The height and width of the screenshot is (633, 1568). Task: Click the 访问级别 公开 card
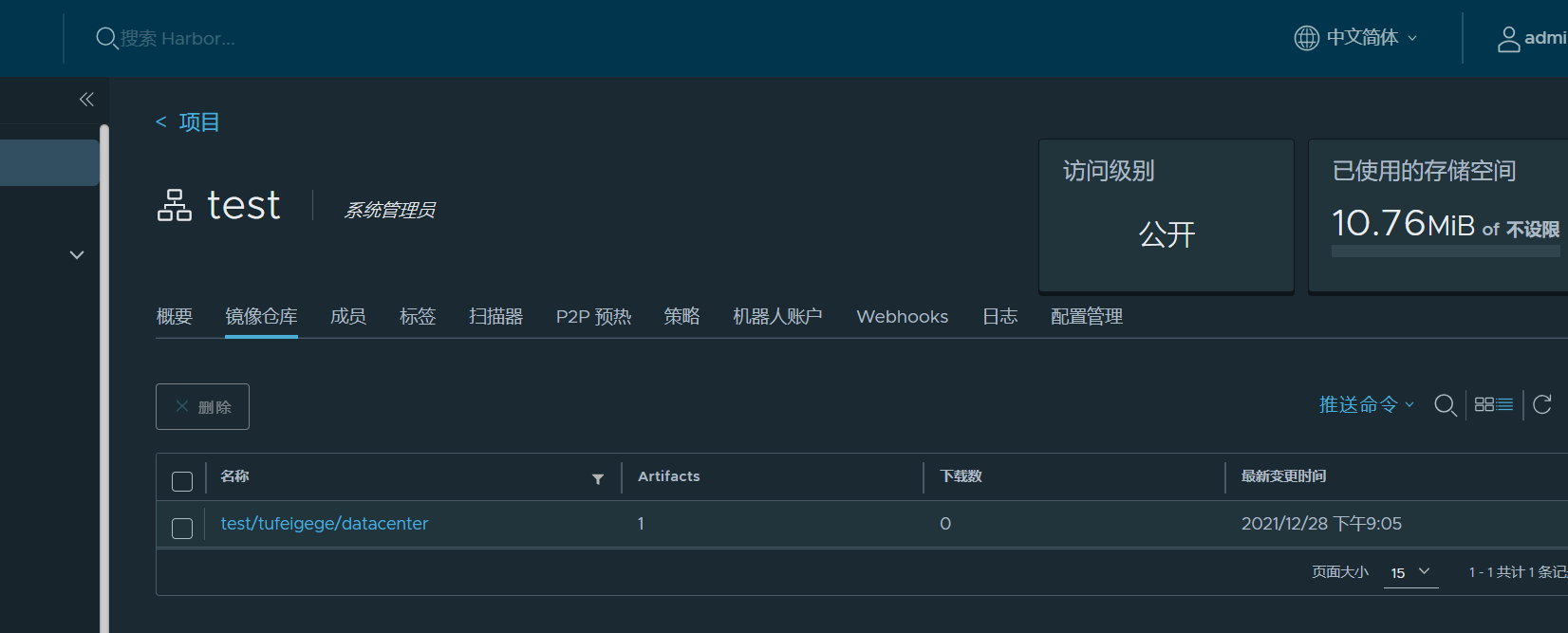pyautogui.click(x=1167, y=215)
